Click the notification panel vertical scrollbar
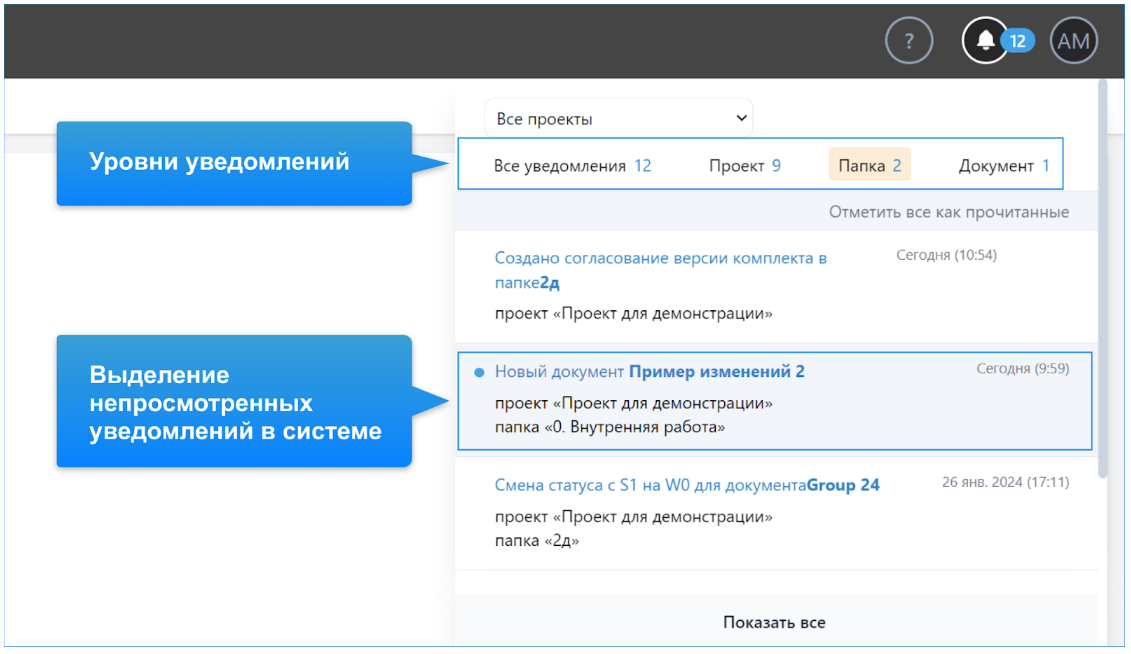Screen dimensions: 1131x654 coord(1103,280)
